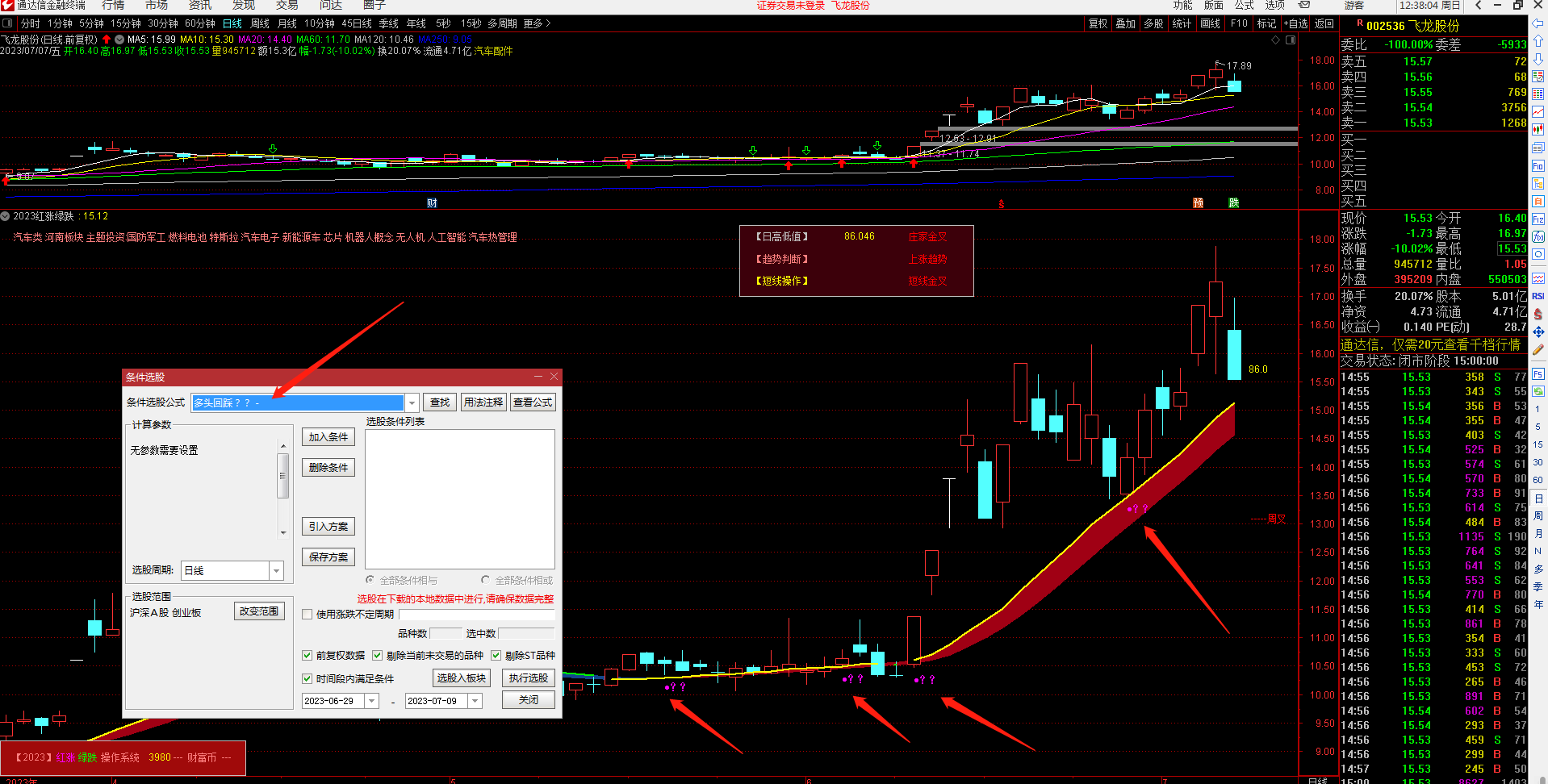Expand the 2023-07-09 end date picker
1548x784 pixels.
coord(475,701)
